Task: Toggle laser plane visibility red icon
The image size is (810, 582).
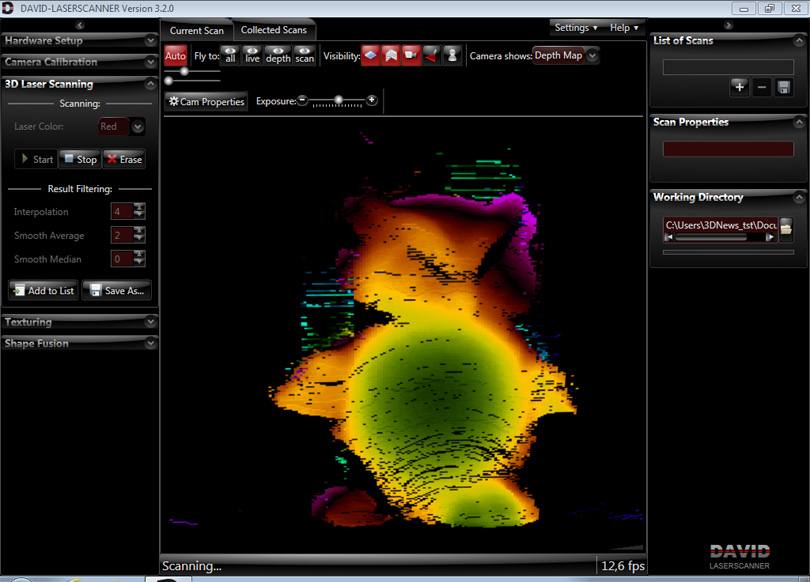Action: click(431, 55)
